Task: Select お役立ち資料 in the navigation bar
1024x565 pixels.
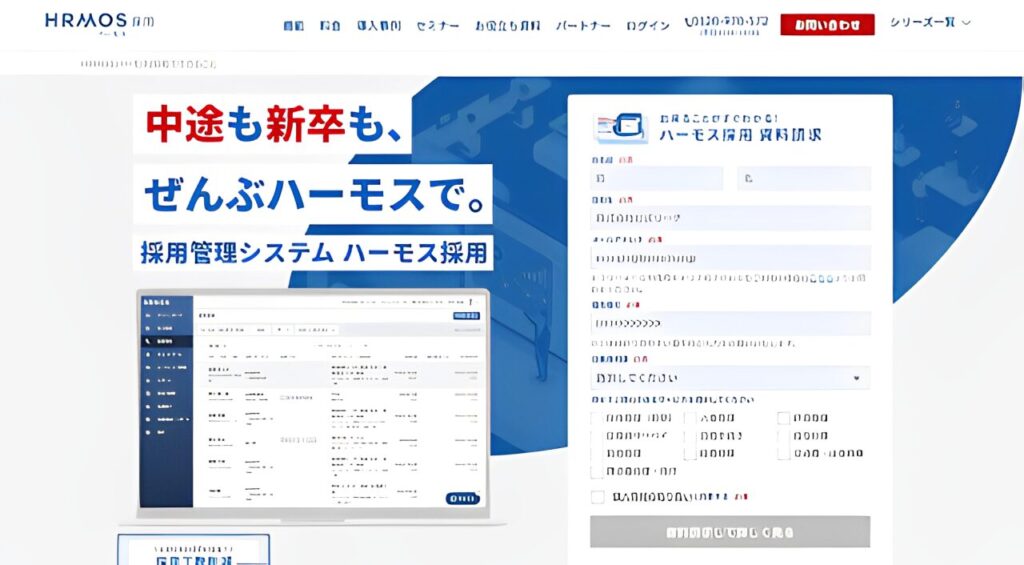Action: pyautogui.click(x=508, y=25)
